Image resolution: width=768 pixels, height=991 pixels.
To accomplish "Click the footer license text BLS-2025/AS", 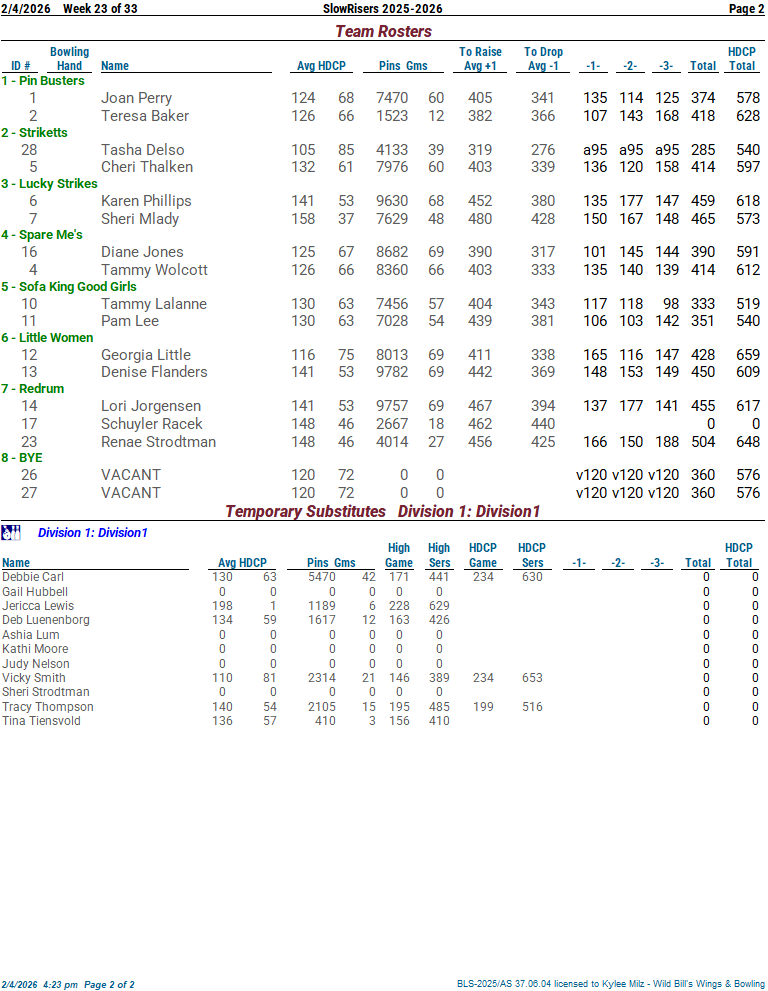I will coord(611,984).
